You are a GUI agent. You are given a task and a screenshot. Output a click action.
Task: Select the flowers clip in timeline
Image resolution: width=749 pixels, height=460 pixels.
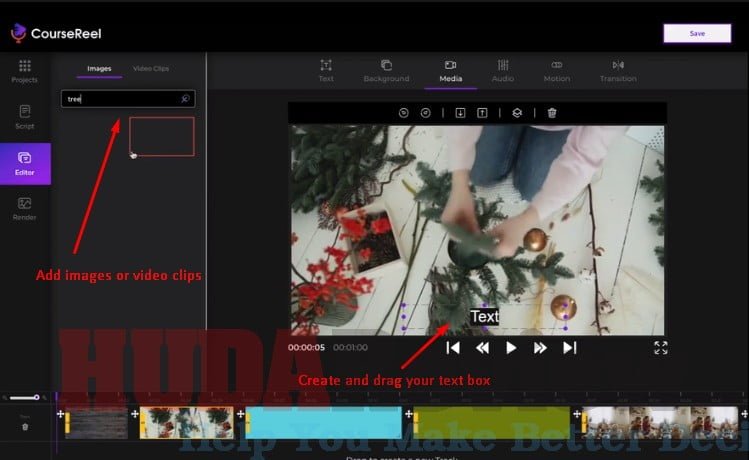click(187, 423)
